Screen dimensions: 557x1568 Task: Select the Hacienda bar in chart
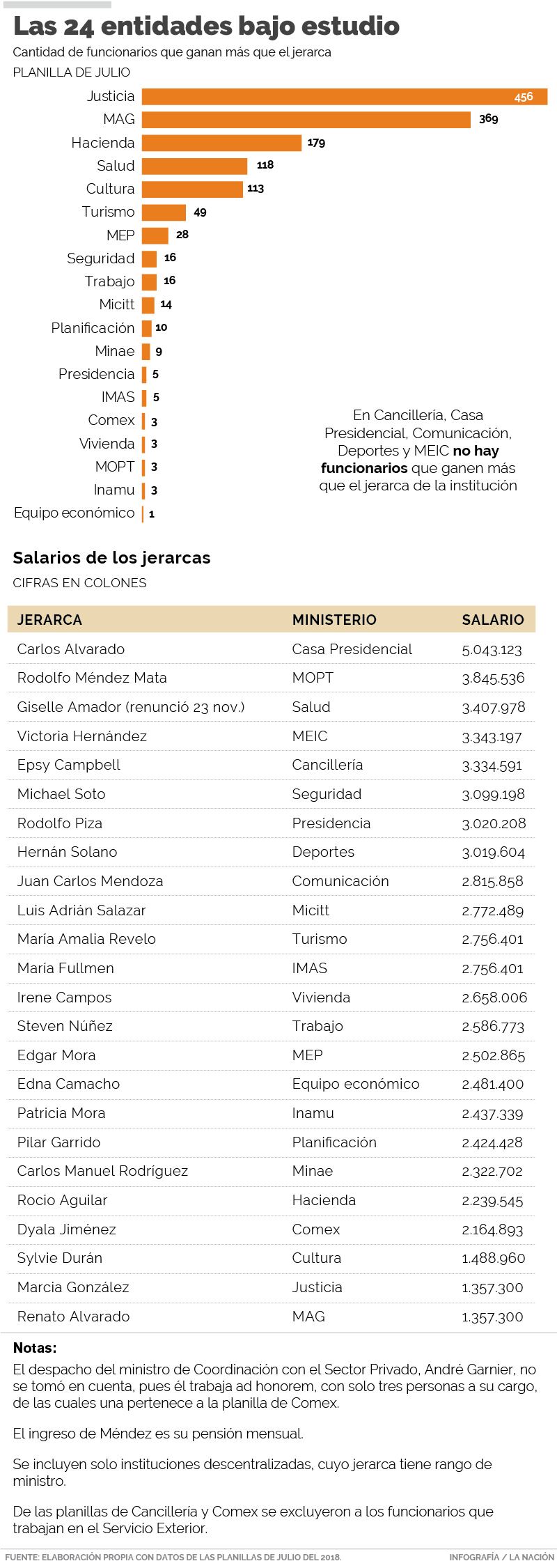221,143
